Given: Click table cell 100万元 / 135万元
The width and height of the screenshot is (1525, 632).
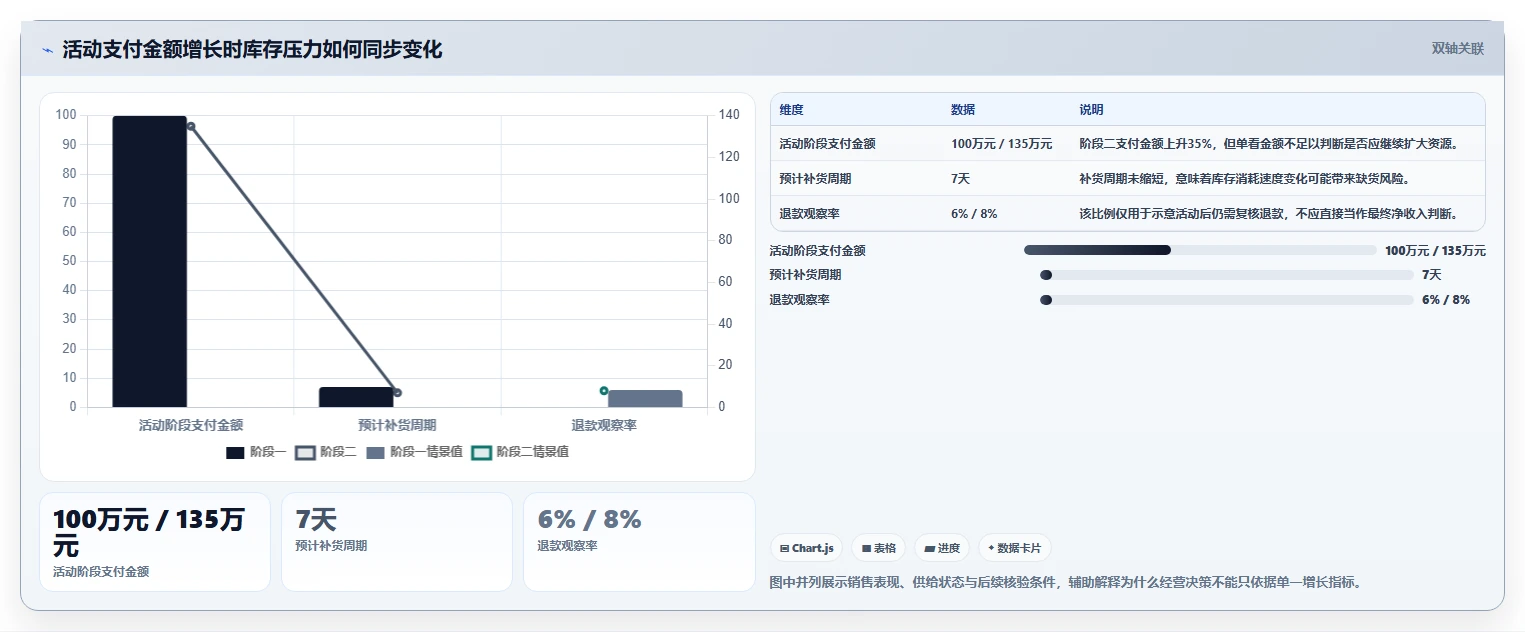Looking at the screenshot, I should [1001, 144].
